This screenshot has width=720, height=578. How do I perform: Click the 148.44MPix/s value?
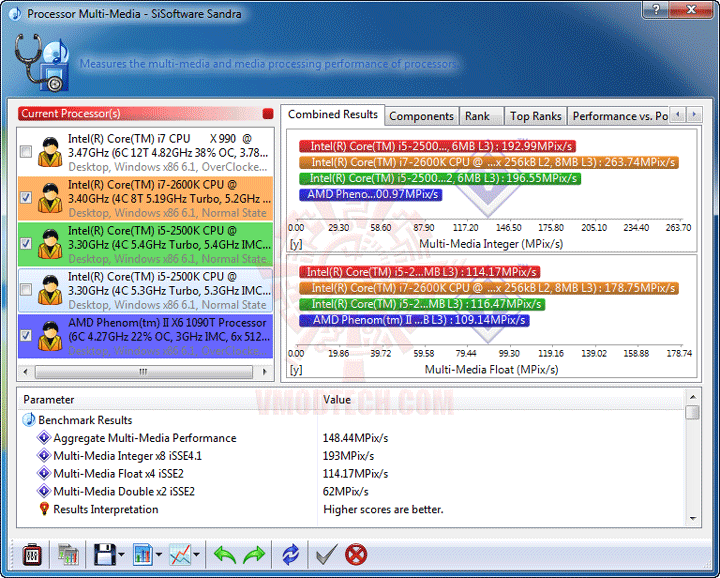(355, 438)
